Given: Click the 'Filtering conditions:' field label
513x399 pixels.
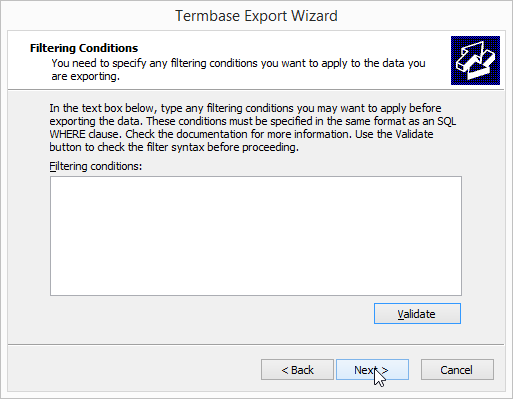Looking at the screenshot, I should [96, 166].
